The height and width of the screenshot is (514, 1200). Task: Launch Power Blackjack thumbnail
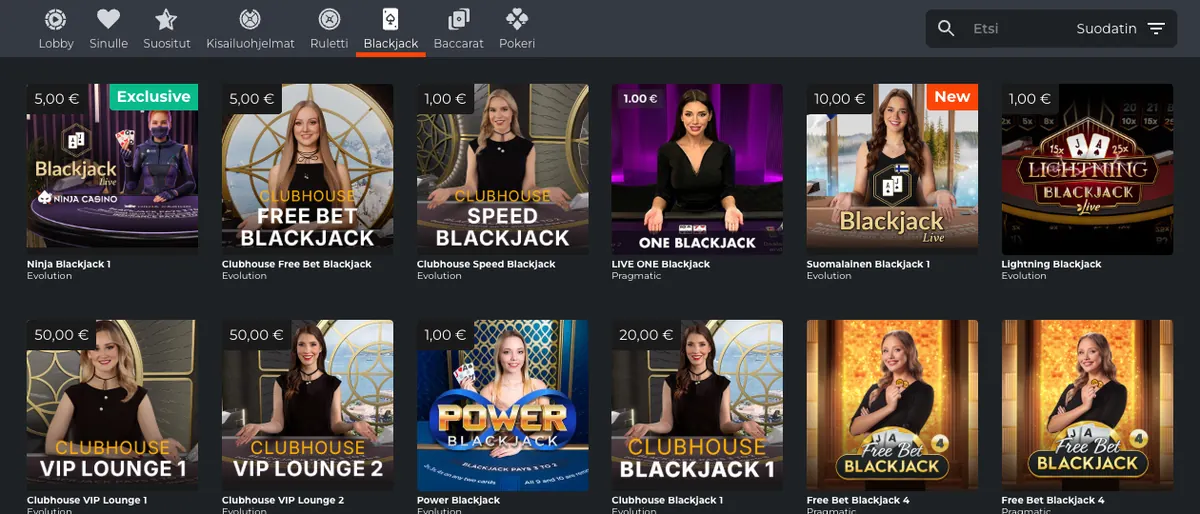[502, 403]
